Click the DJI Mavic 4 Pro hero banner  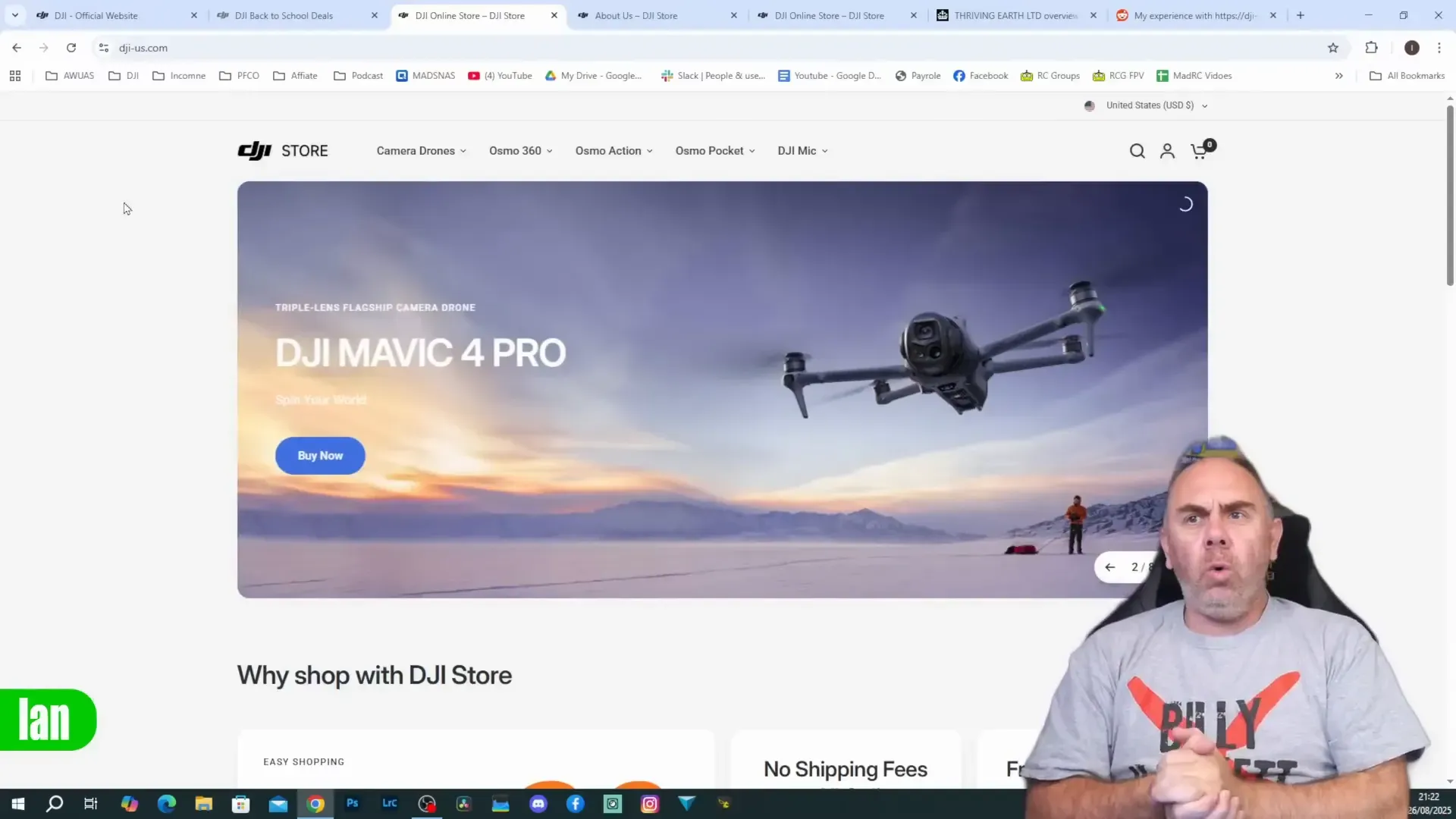point(722,390)
